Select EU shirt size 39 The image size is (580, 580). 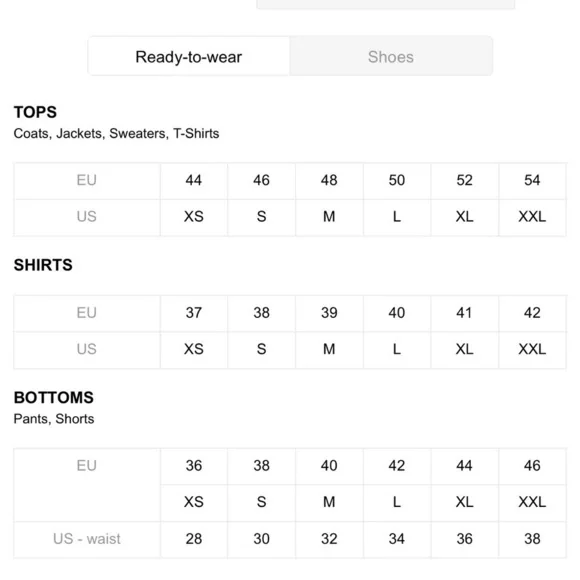[x=329, y=313]
